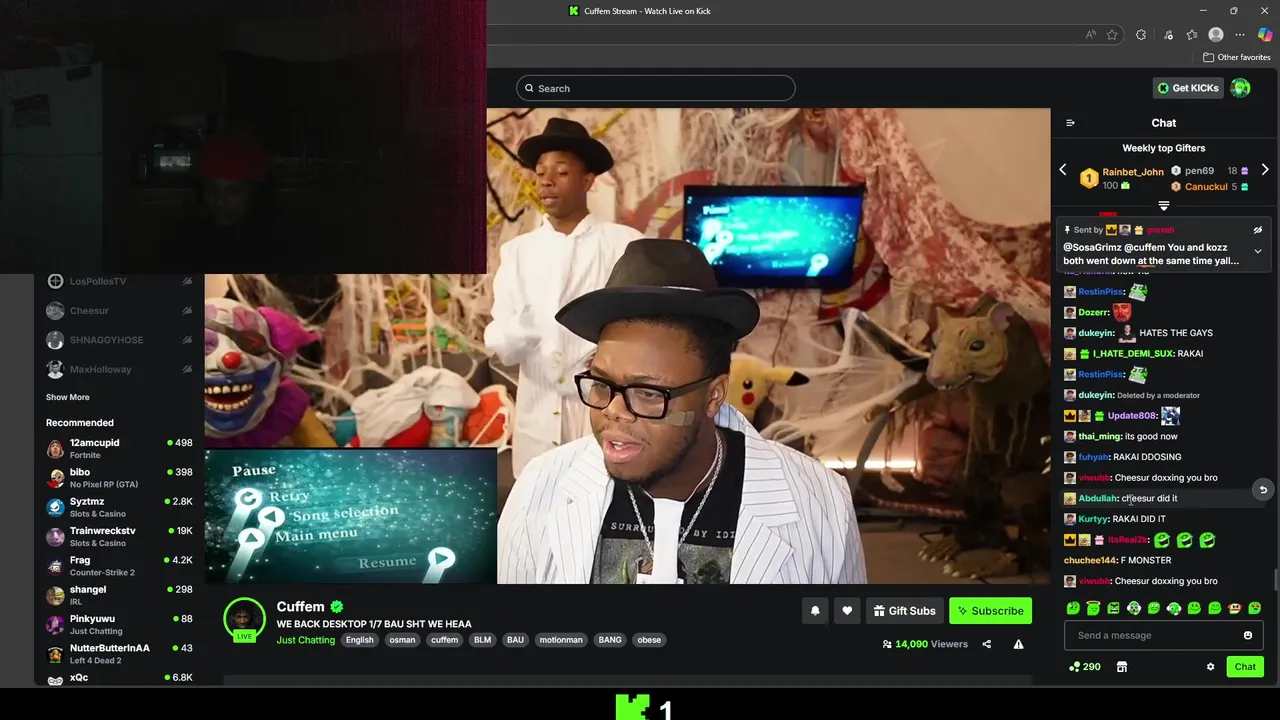Image resolution: width=1280 pixels, height=720 pixels.
Task: Expand the pinned message chevron
Action: [1258, 251]
